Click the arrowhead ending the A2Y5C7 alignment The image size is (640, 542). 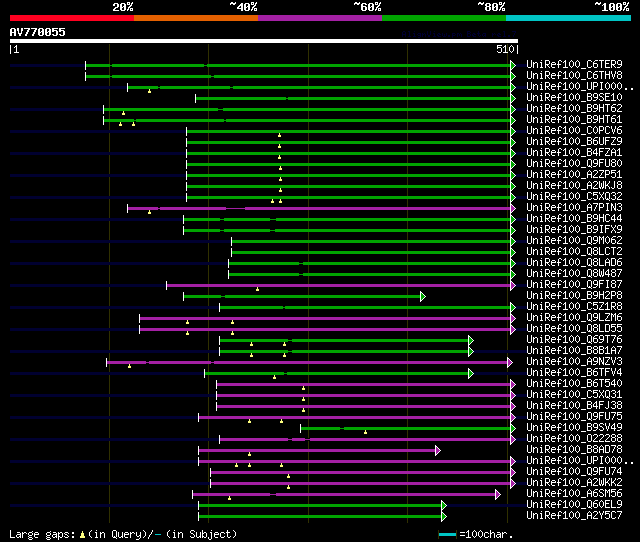pos(444,517)
